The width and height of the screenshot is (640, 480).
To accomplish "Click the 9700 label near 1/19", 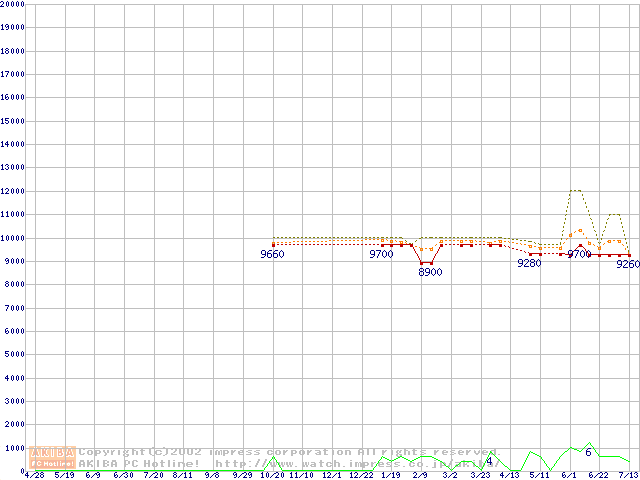I will click(x=381, y=255).
